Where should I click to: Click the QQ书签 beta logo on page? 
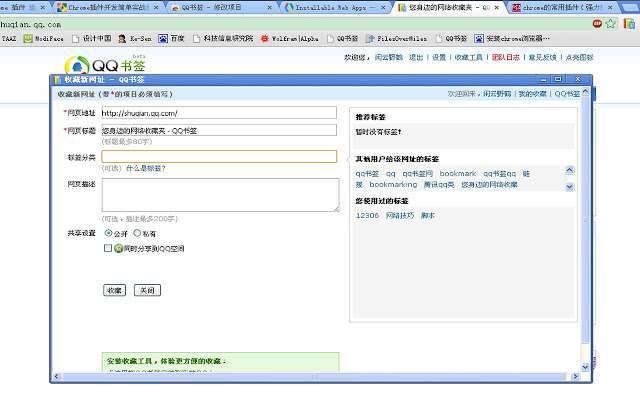[105, 64]
